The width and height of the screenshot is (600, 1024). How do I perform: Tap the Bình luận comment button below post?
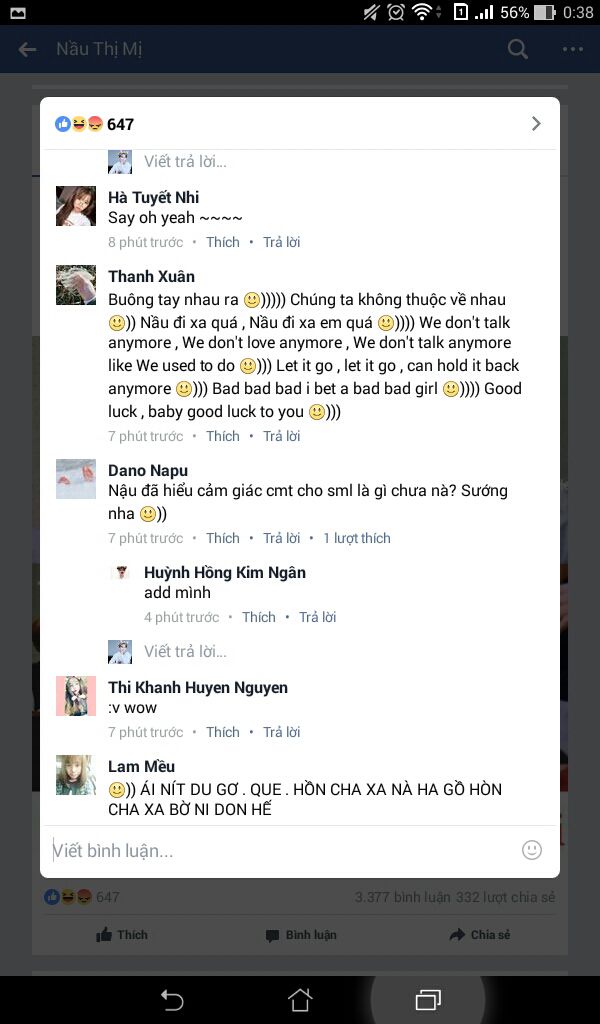click(x=301, y=935)
